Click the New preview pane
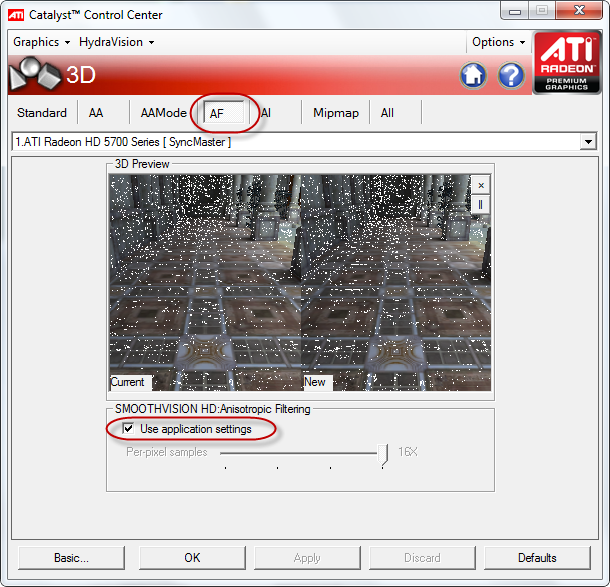Image resolution: width=610 pixels, height=587 pixels. point(396,283)
